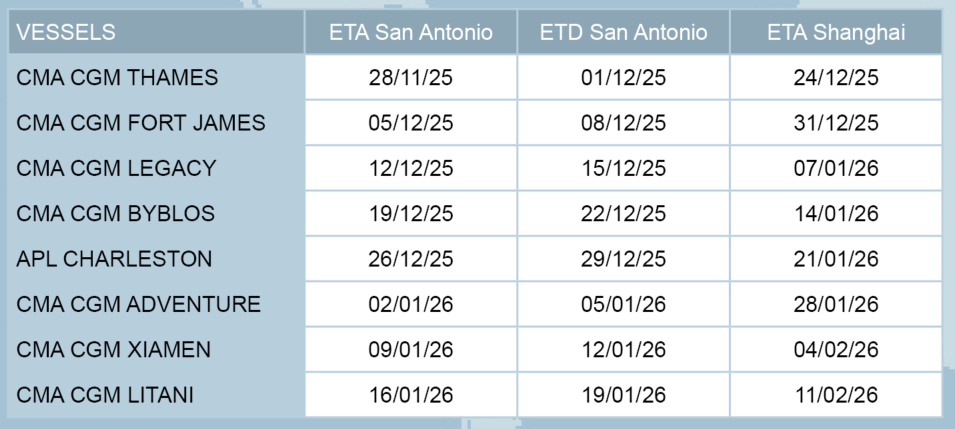Screen dimensions: 955x429
Task: Click the 07/01/26 ETA Shanghai date
Action: (835, 168)
